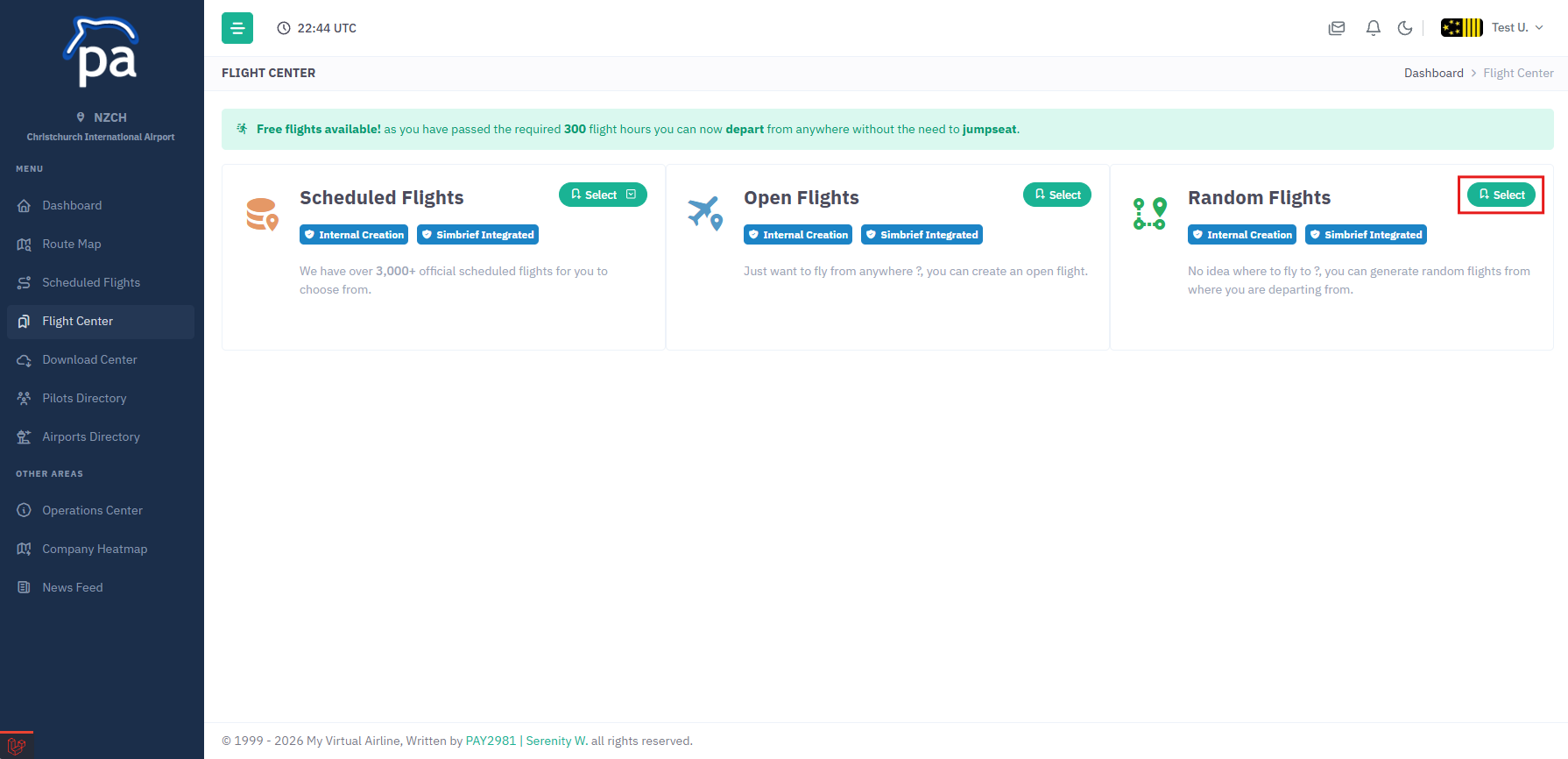This screenshot has width=1568, height=759.
Task: Open Pilots Directory in sidebar
Action: (x=101, y=398)
